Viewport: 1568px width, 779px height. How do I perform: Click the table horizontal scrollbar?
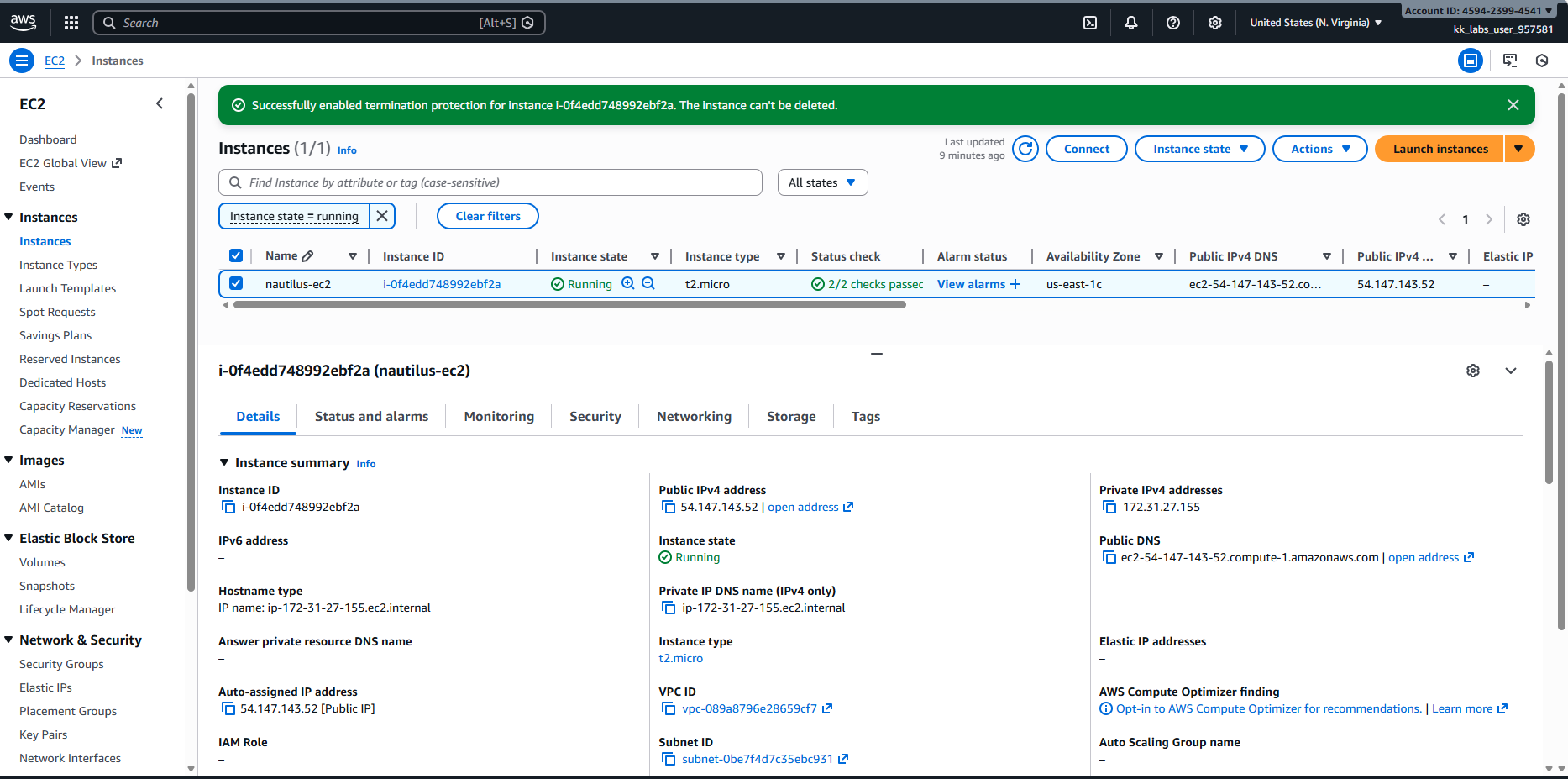tap(569, 305)
